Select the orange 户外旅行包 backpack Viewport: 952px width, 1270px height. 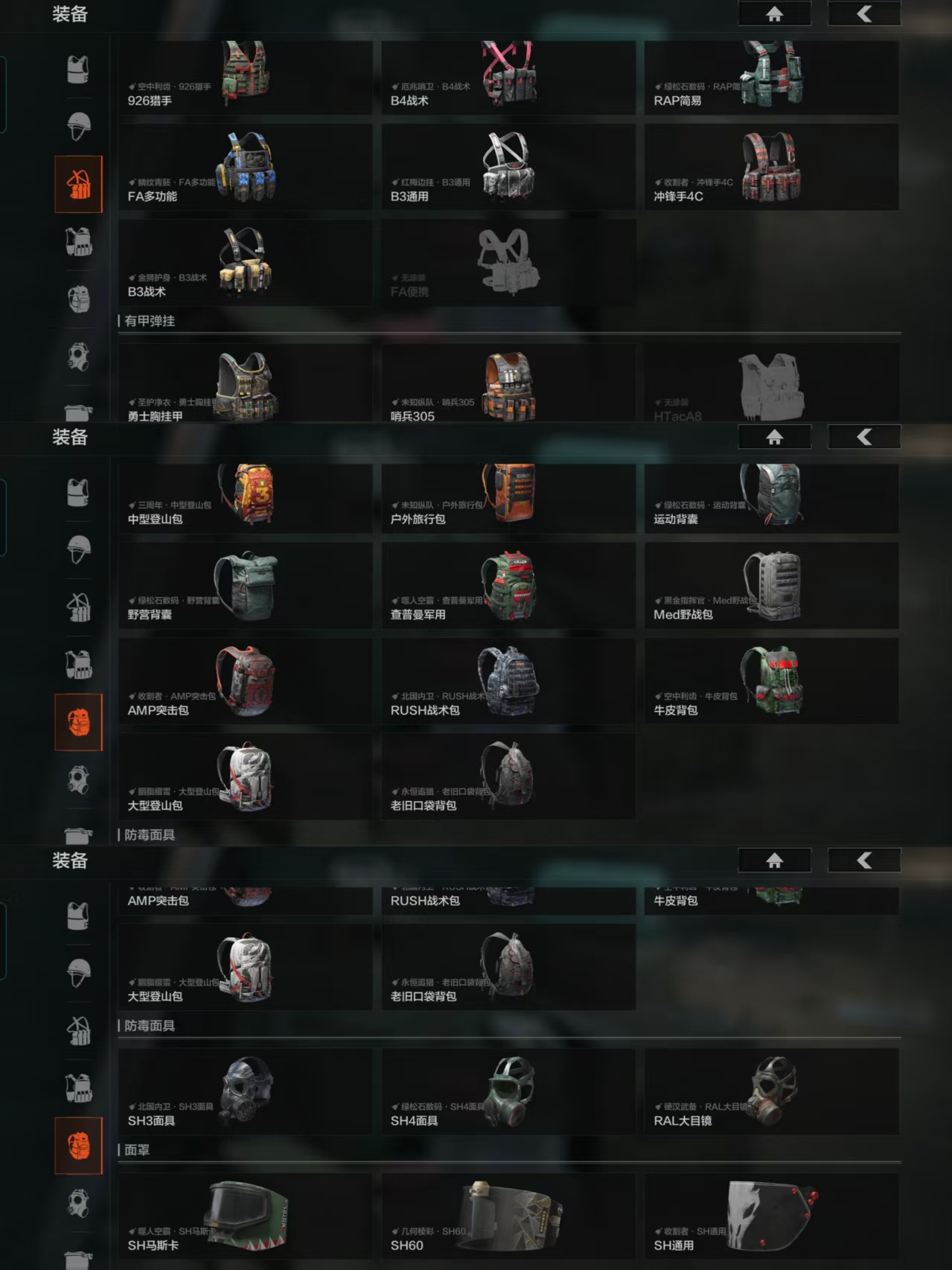click(x=508, y=498)
